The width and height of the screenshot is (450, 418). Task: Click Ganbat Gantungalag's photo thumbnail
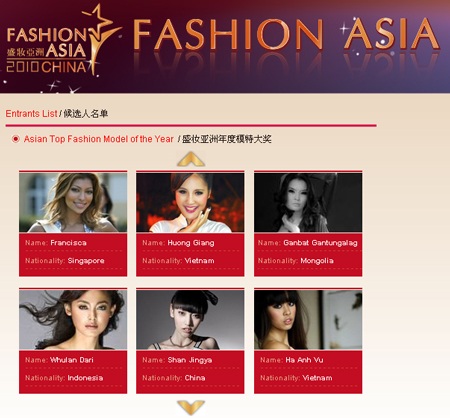(308, 202)
